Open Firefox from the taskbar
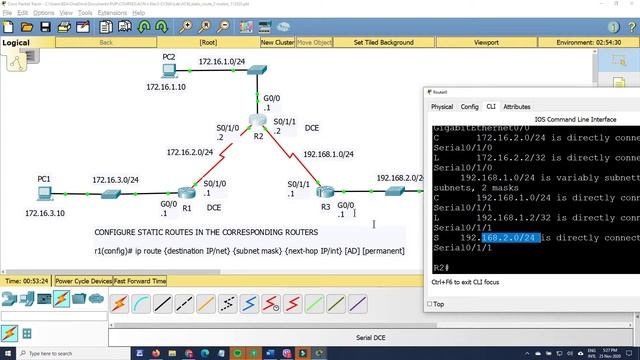640x360 pixels. click(156, 353)
